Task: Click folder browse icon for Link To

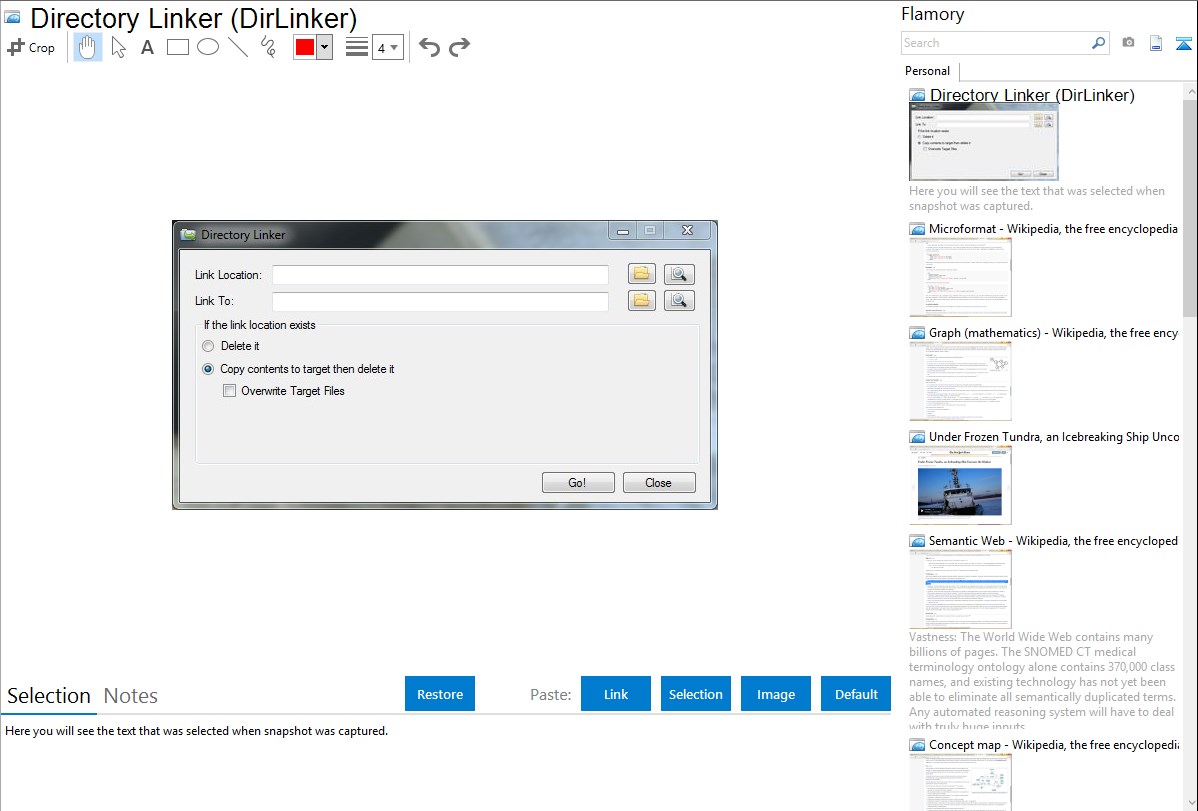Action: point(642,300)
